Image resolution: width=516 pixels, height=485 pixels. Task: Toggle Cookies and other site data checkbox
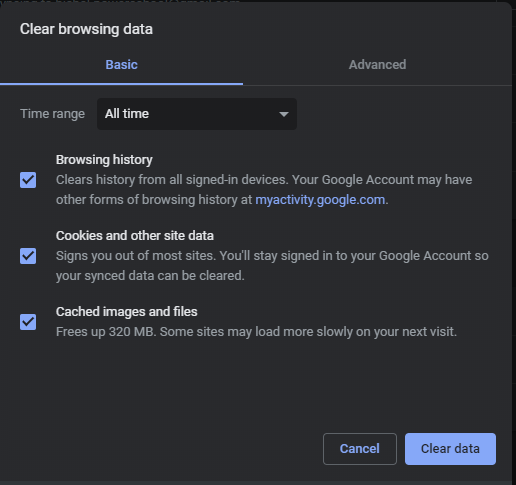click(x=28, y=256)
